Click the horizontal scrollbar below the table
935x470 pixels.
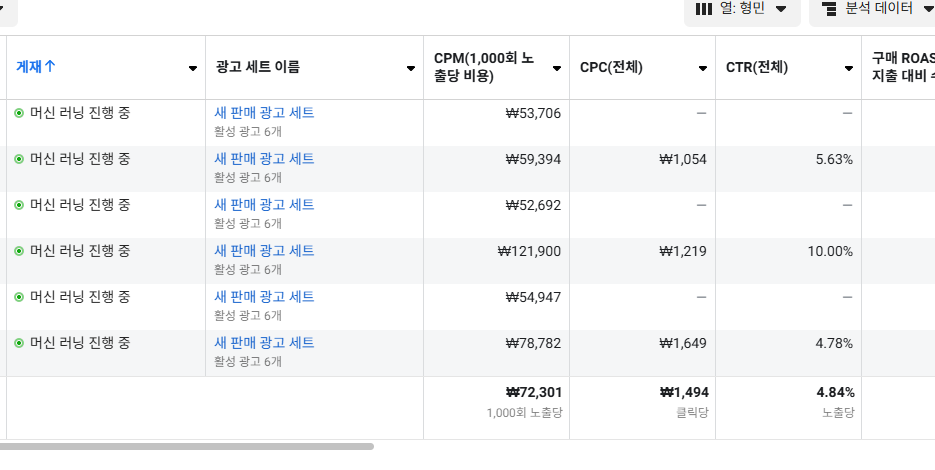[187, 446]
